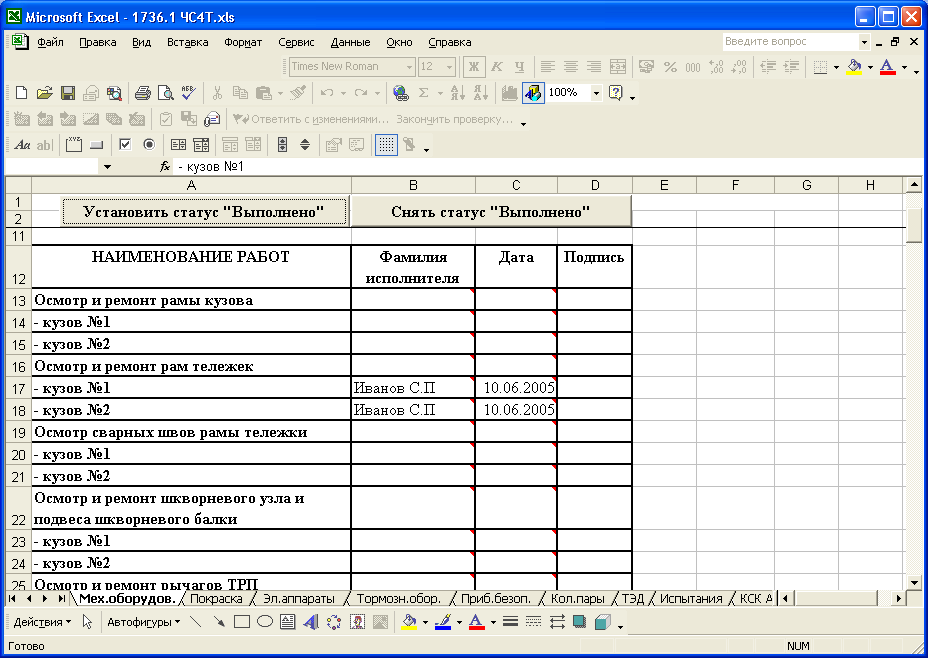
Task: Run the ABC spelling check icon
Action: (188, 93)
